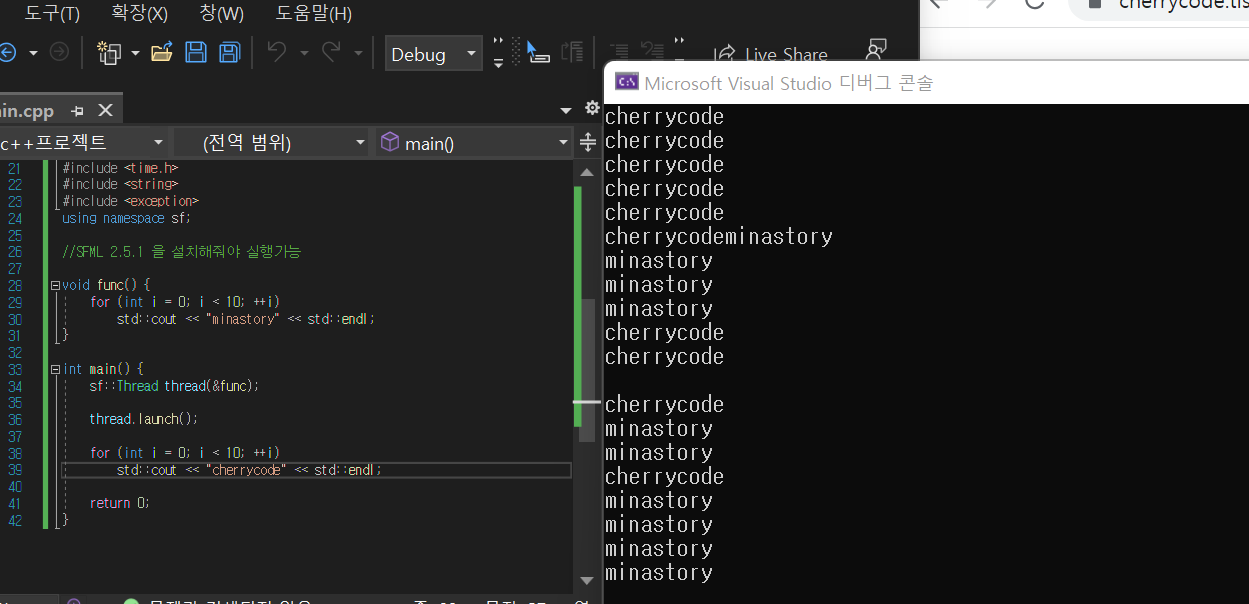The width and height of the screenshot is (1249, 604).
Task: Expand the New Project dropdown arrow
Action: [135, 53]
